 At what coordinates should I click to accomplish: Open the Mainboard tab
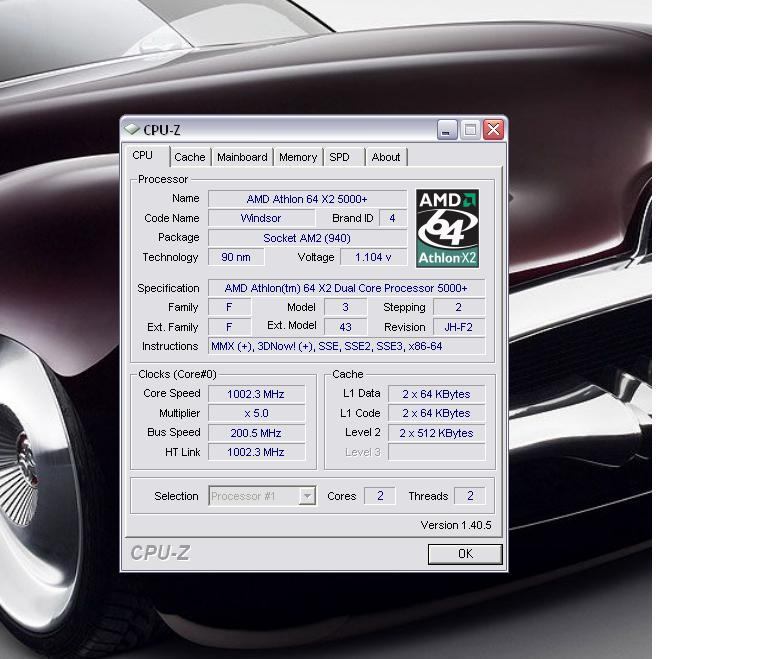242,157
